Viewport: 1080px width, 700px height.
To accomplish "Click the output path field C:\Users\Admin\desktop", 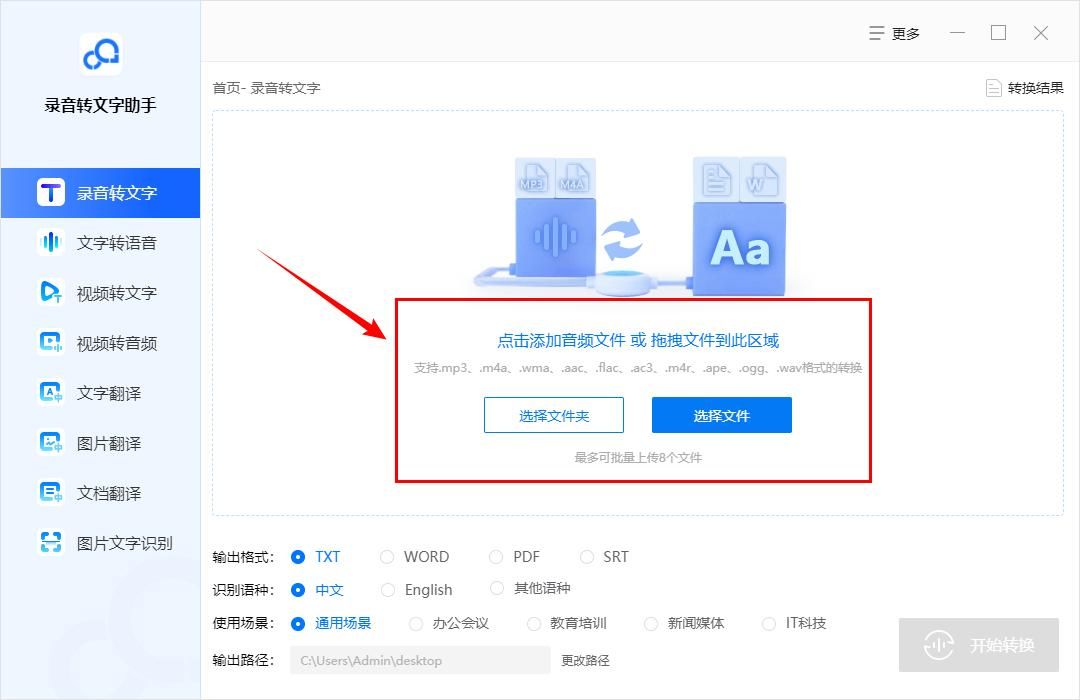I will point(420,660).
